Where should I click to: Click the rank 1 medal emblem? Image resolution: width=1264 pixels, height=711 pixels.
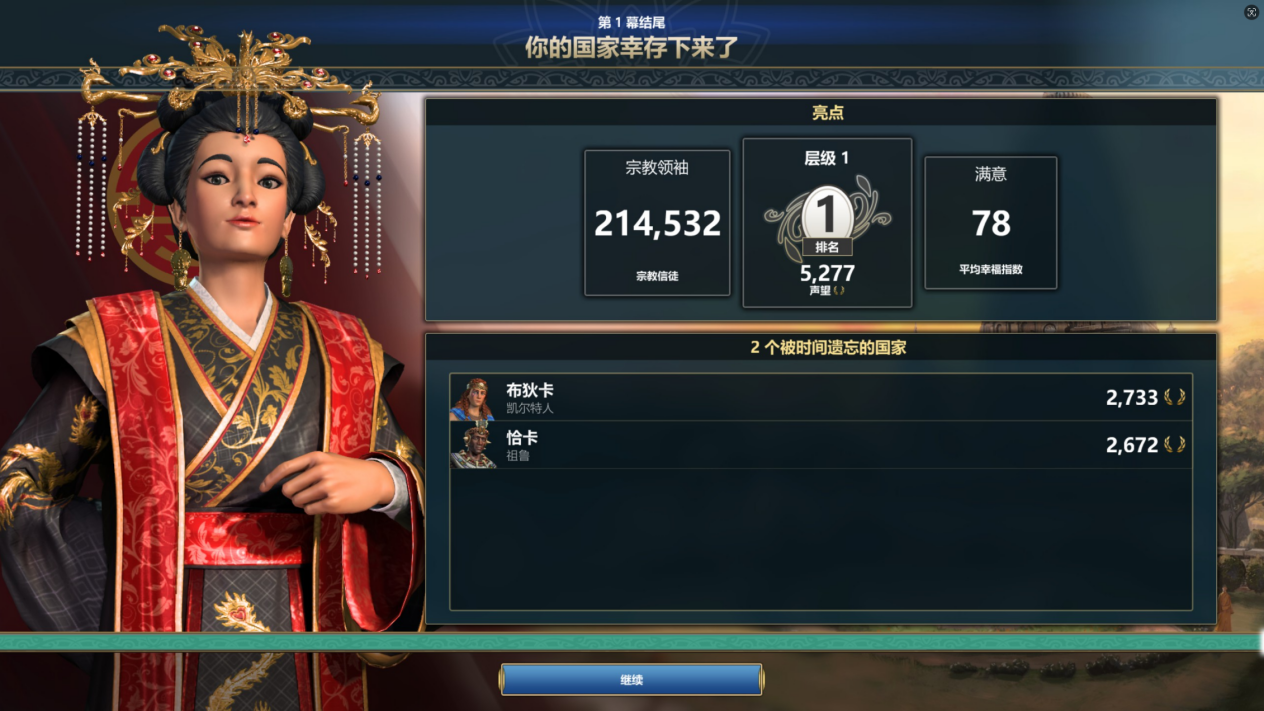[827, 213]
